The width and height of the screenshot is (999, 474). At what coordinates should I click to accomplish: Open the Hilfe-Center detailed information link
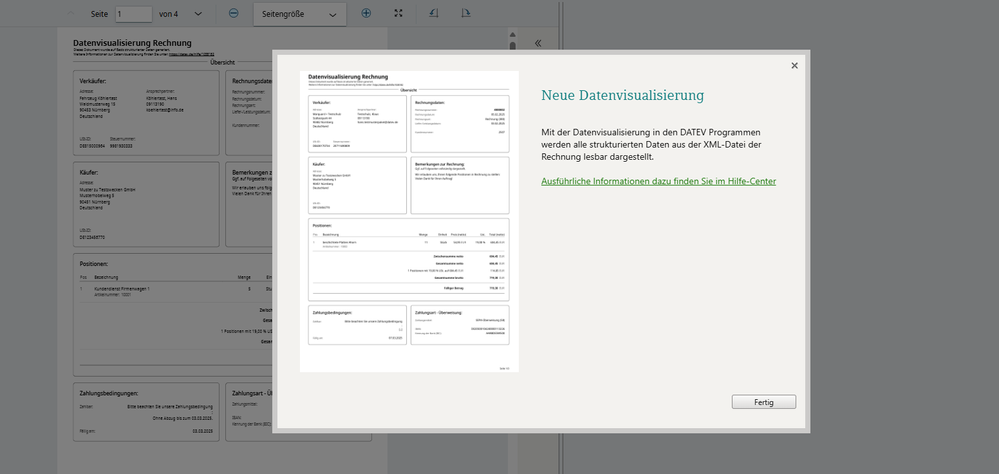pyautogui.click(x=658, y=181)
